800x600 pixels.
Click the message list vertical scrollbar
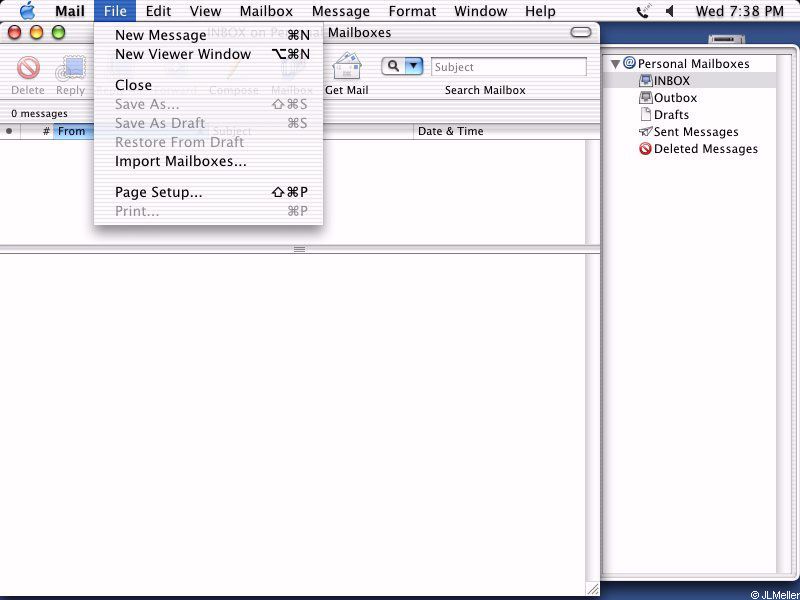tap(592, 192)
